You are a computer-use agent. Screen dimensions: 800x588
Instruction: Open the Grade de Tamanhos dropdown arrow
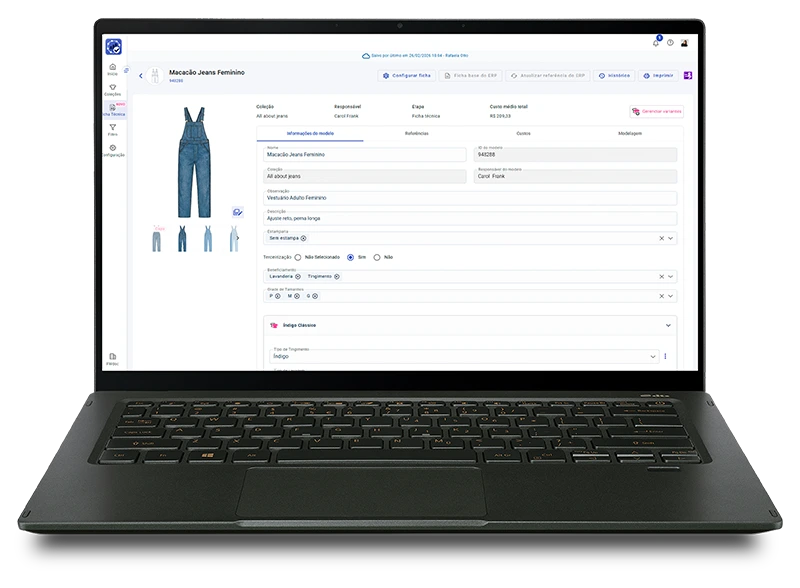[x=670, y=296]
